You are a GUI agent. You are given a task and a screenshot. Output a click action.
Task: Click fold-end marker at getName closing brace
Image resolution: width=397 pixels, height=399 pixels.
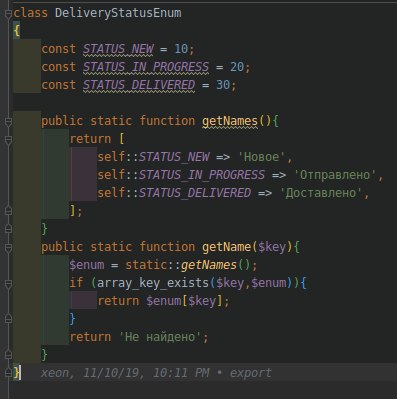click(8, 355)
